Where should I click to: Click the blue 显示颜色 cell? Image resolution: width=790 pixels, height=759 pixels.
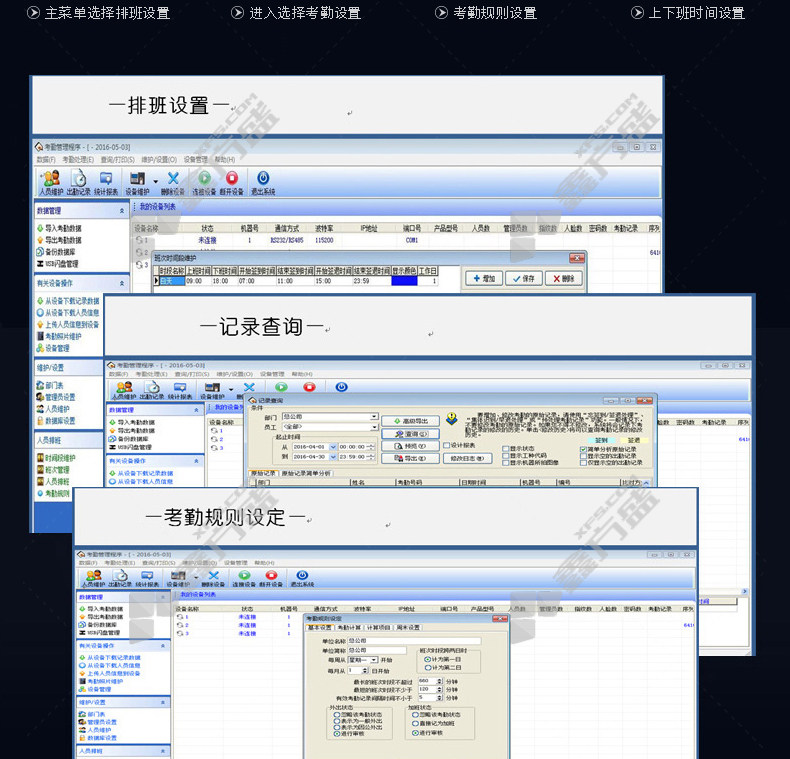click(x=404, y=281)
